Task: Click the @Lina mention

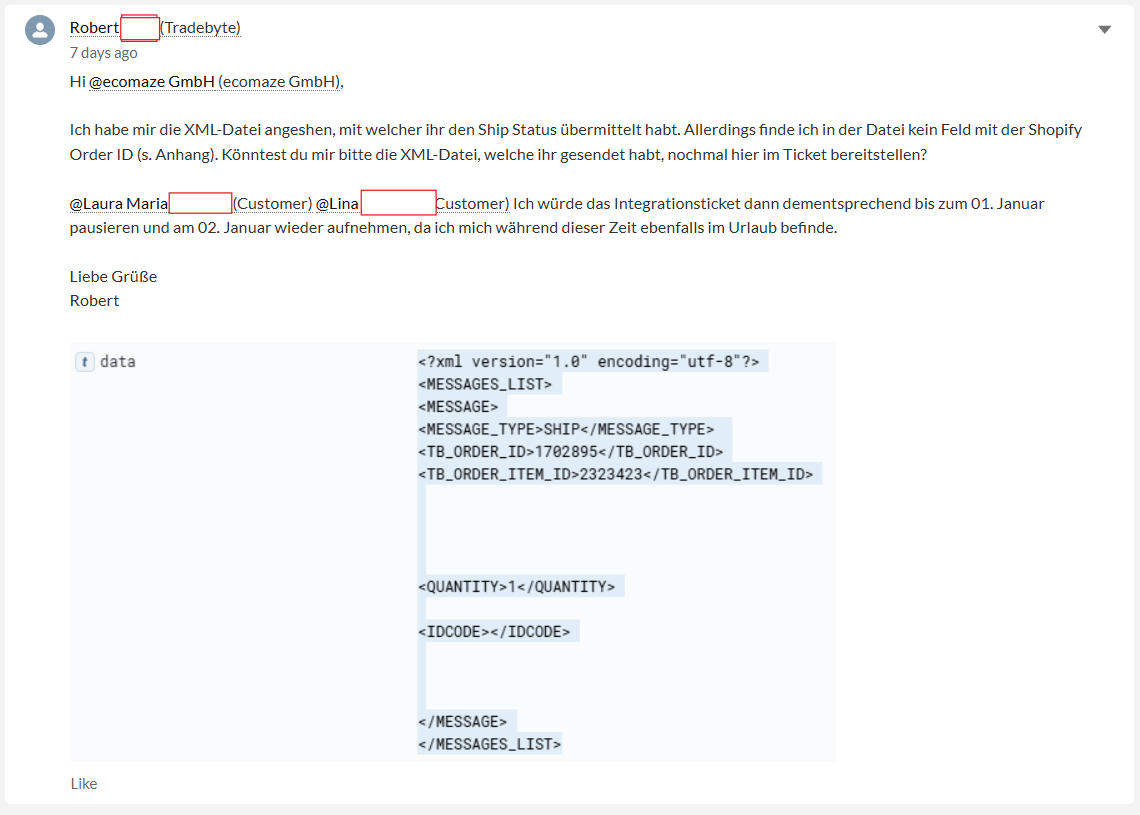Action: (337, 204)
